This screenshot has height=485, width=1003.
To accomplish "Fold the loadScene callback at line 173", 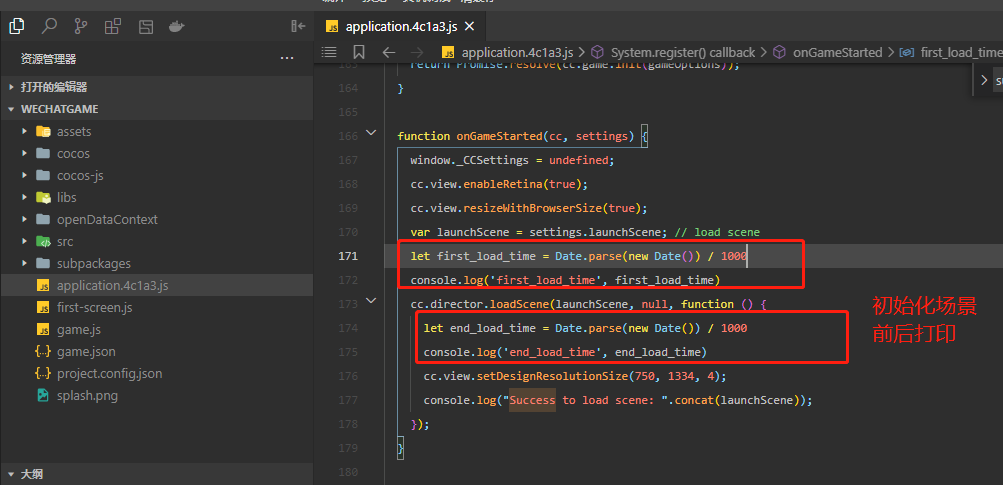I will [371, 300].
